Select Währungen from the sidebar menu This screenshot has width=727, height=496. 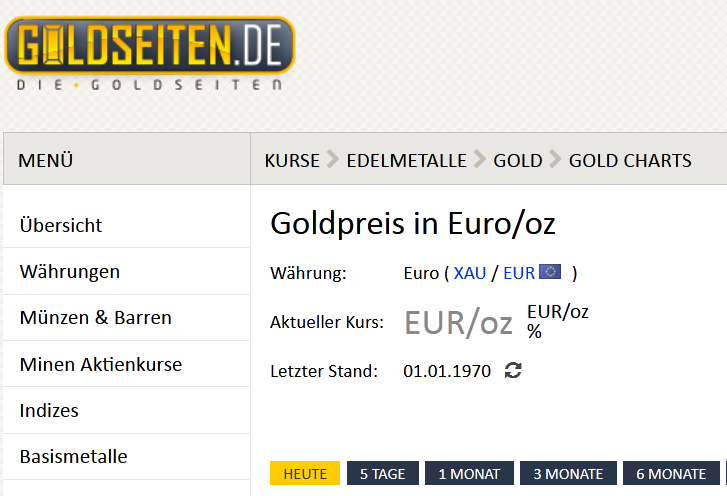tap(70, 272)
